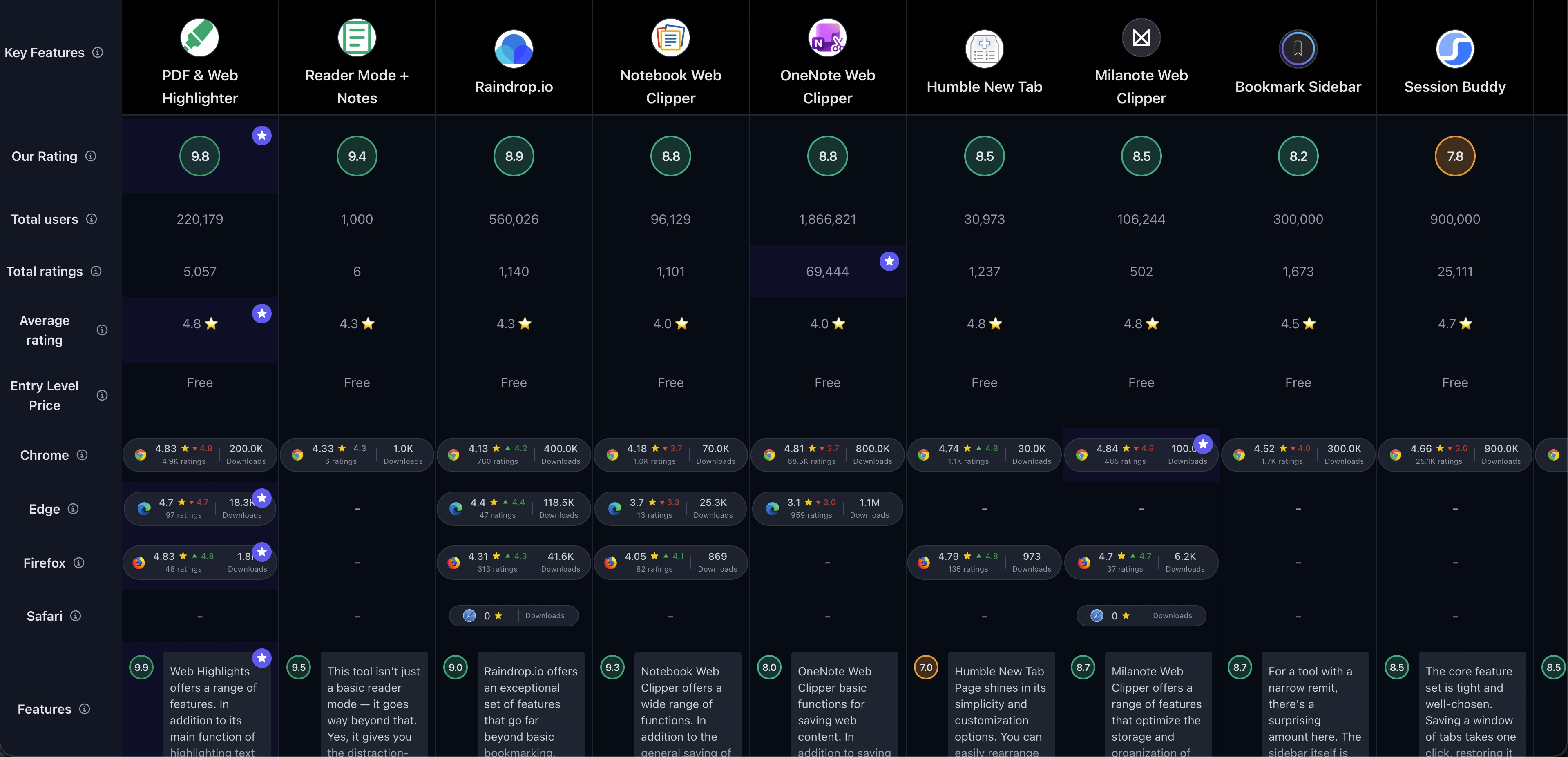The image size is (1568, 757).
Task: Open Notebook Web Clipper Edge store pill
Action: pos(670,509)
